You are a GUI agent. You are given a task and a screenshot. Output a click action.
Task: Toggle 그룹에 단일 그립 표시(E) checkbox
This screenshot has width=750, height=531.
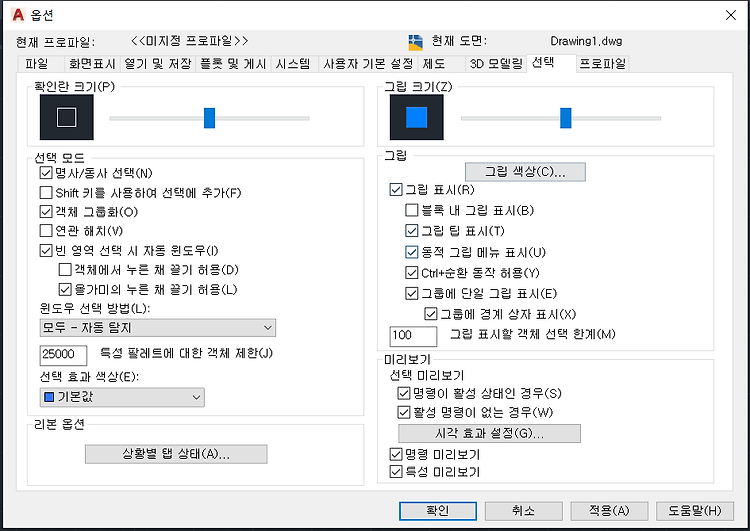pos(411,293)
